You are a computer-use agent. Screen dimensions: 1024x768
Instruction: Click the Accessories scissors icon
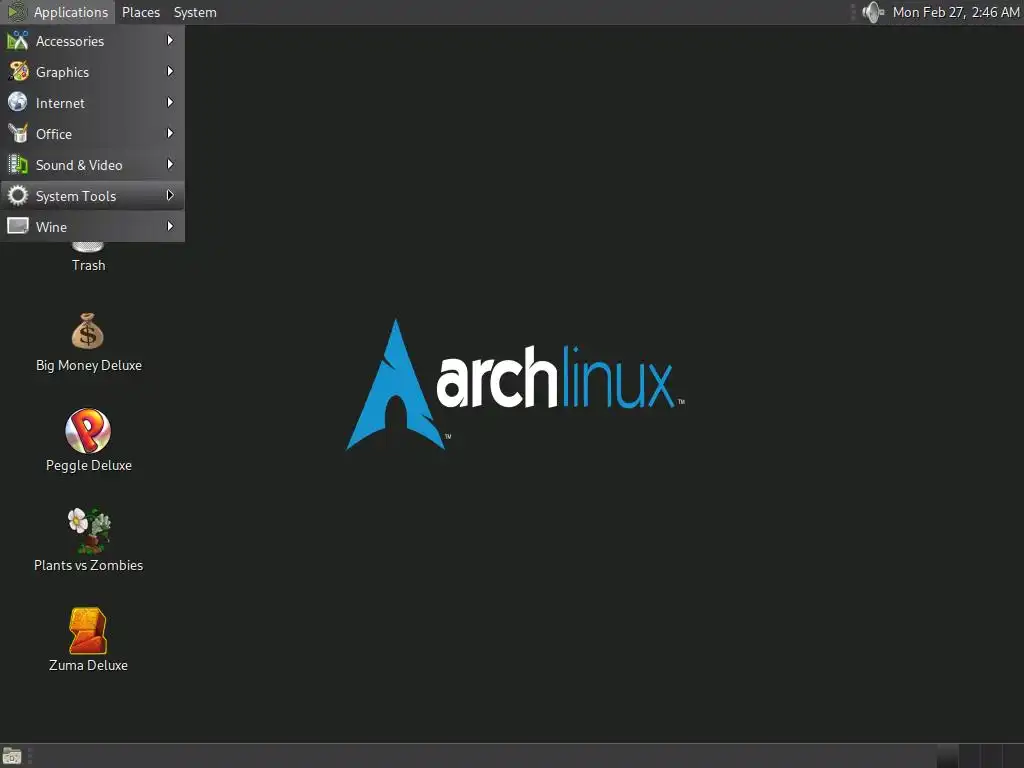coord(18,40)
